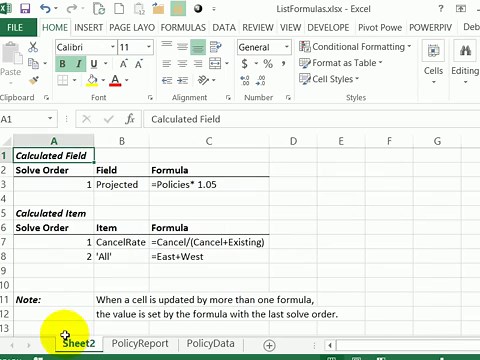The height and width of the screenshot is (360, 480).
Task: Undo the last action
Action: (45, 9)
